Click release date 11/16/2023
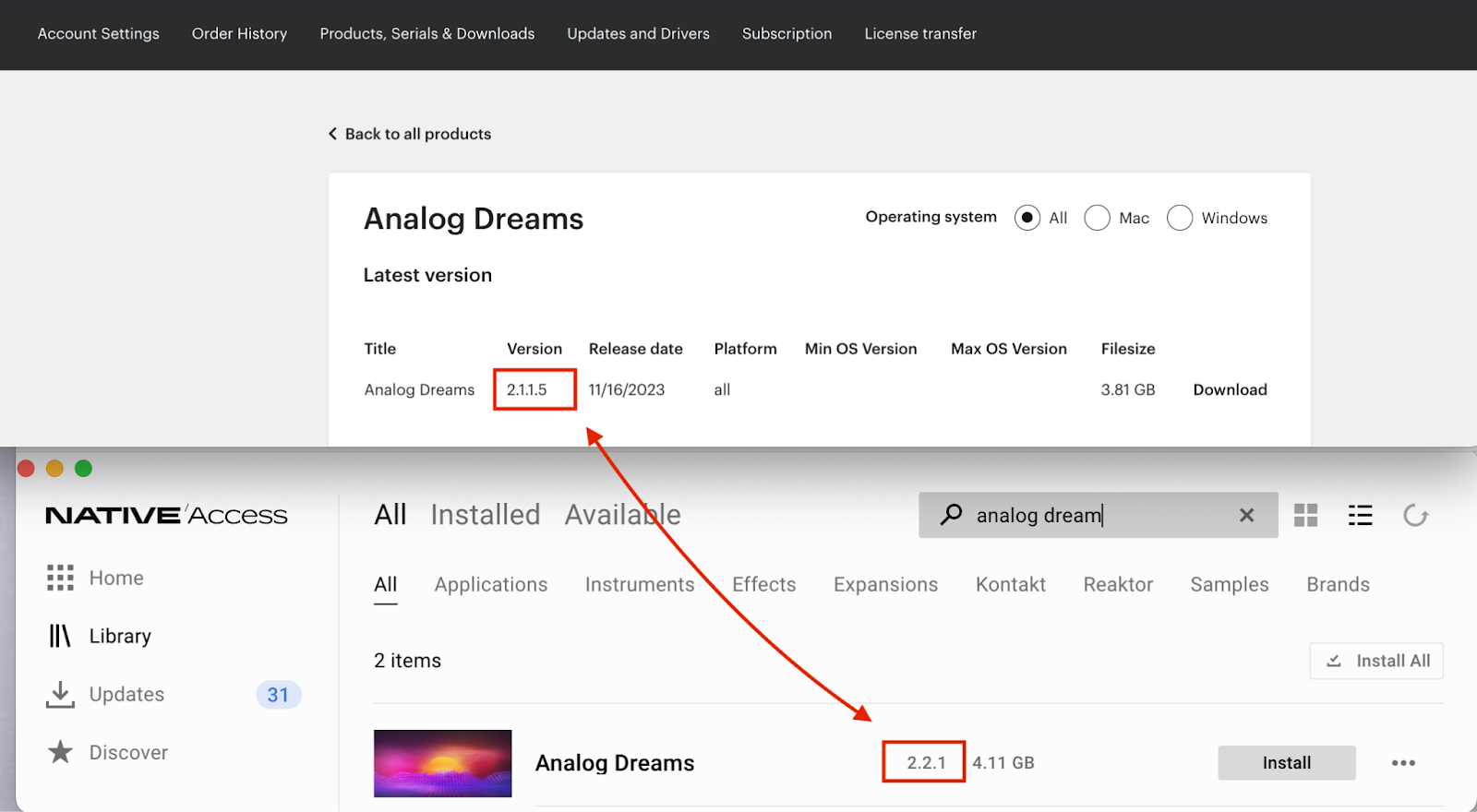The height and width of the screenshot is (812, 1477). (x=627, y=389)
